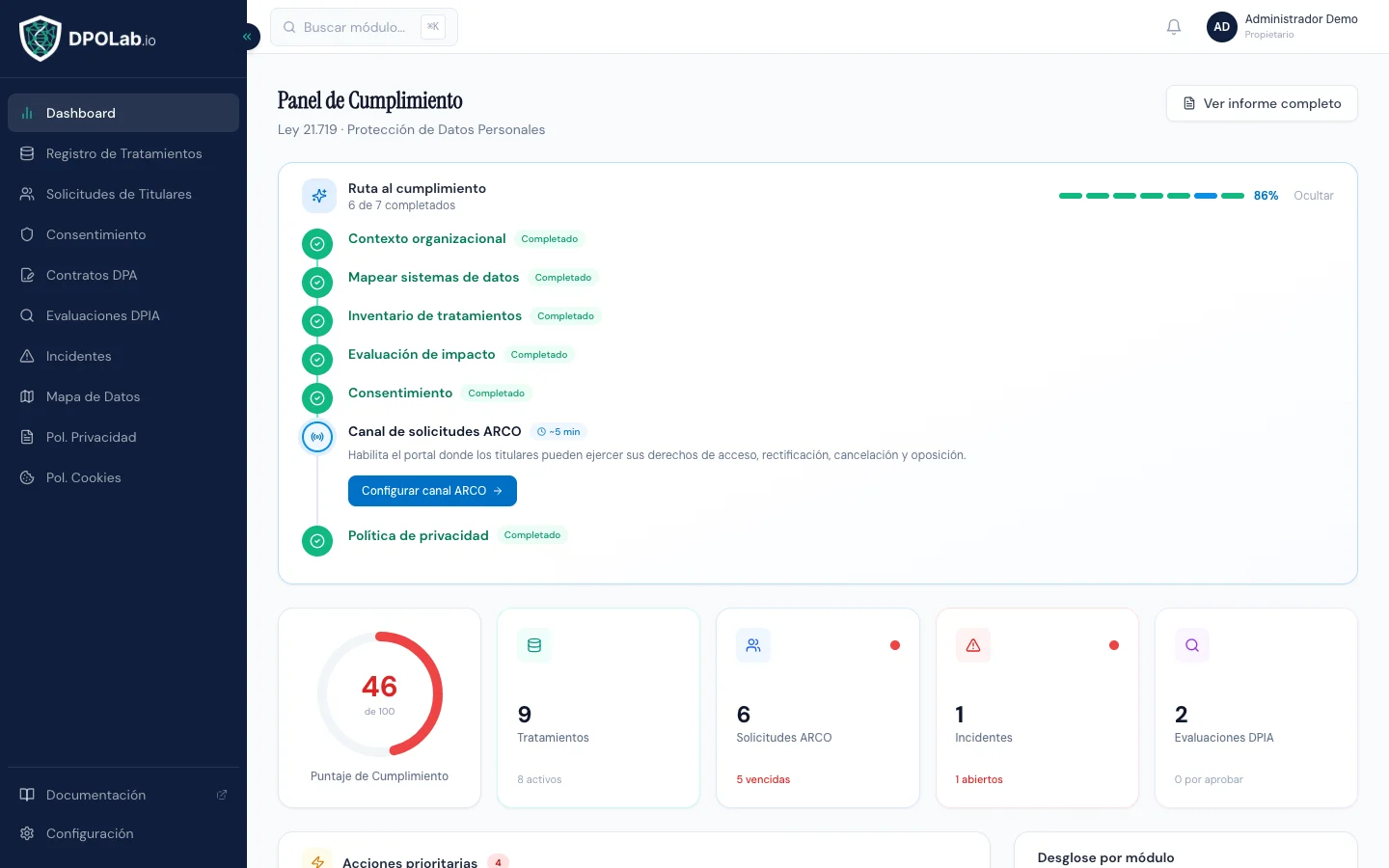Open the Evaluación de impacto step

pyautogui.click(x=422, y=354)
